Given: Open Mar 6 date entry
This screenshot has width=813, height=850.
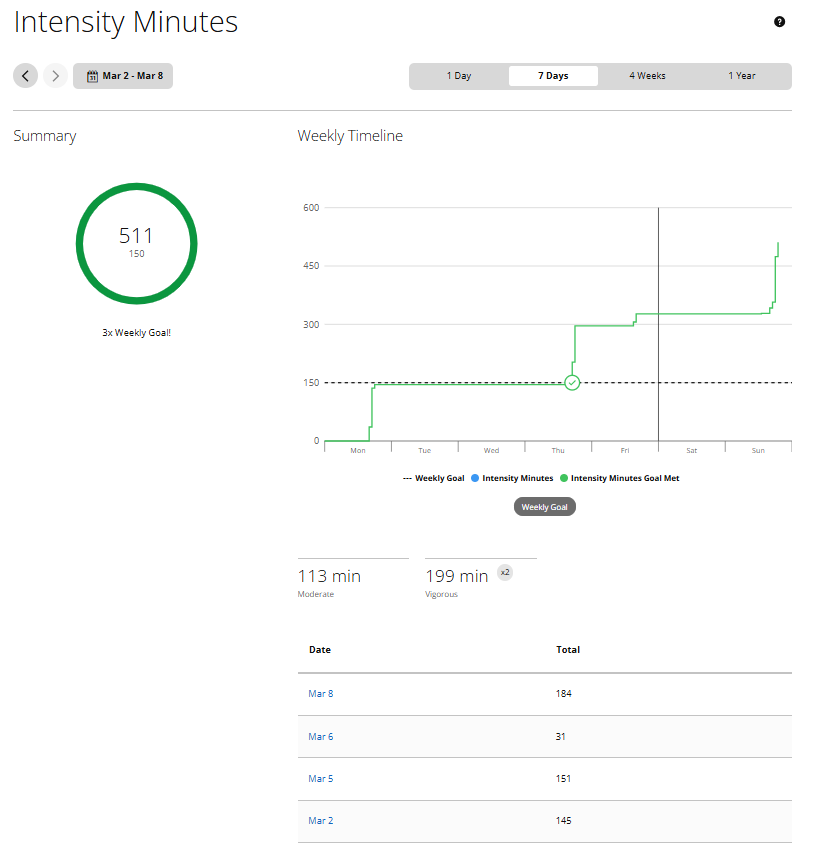Looking at the screenshot, I should pos(320,736).
